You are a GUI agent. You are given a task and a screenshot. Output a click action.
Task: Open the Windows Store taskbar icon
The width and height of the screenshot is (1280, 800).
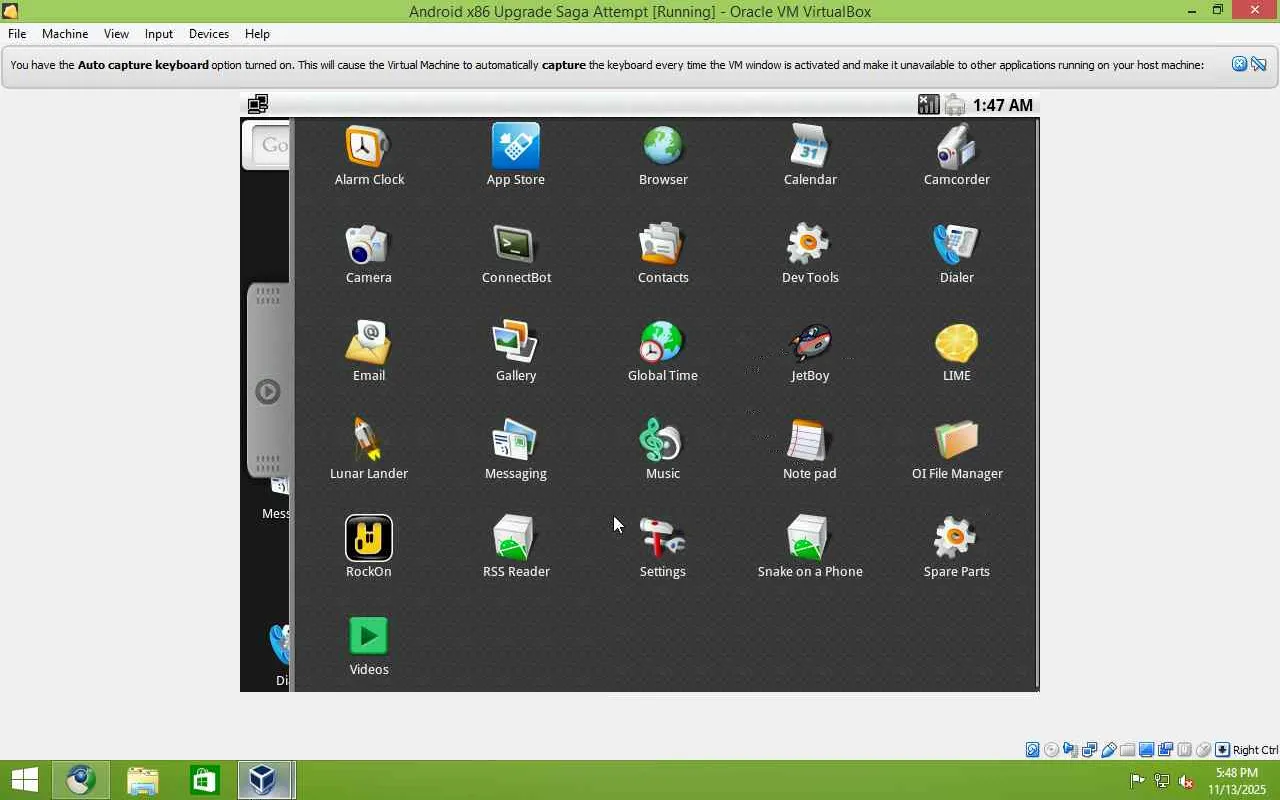click(x=204, y=780)
